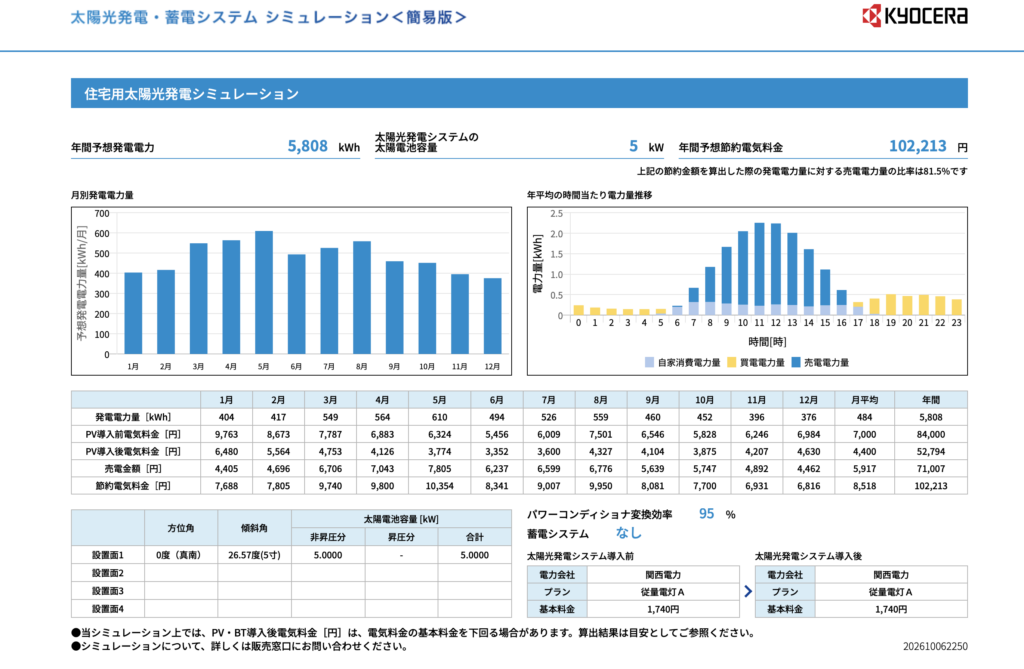Click the 方位角 column header
Screen dimensions: 1024x669
click(x=181, y=528)
